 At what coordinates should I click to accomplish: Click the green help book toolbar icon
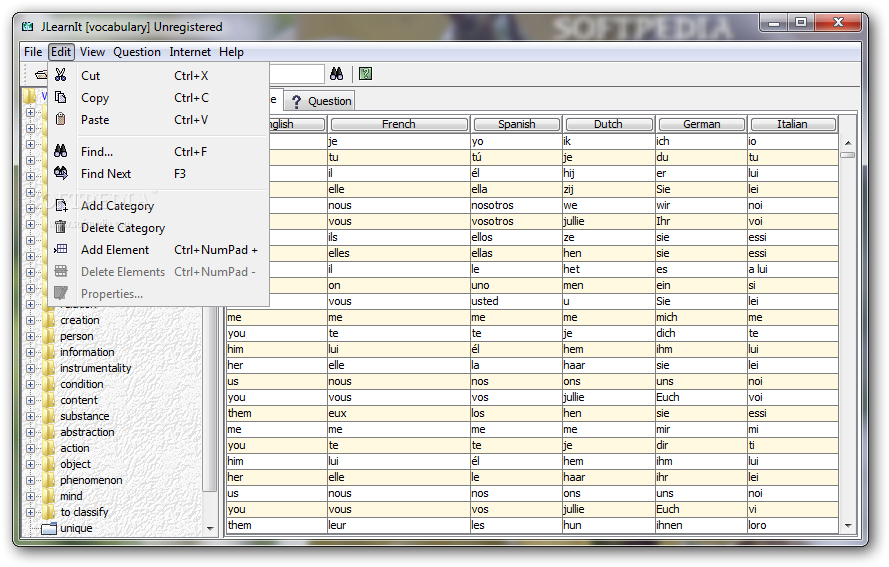[x=366, y=74]
